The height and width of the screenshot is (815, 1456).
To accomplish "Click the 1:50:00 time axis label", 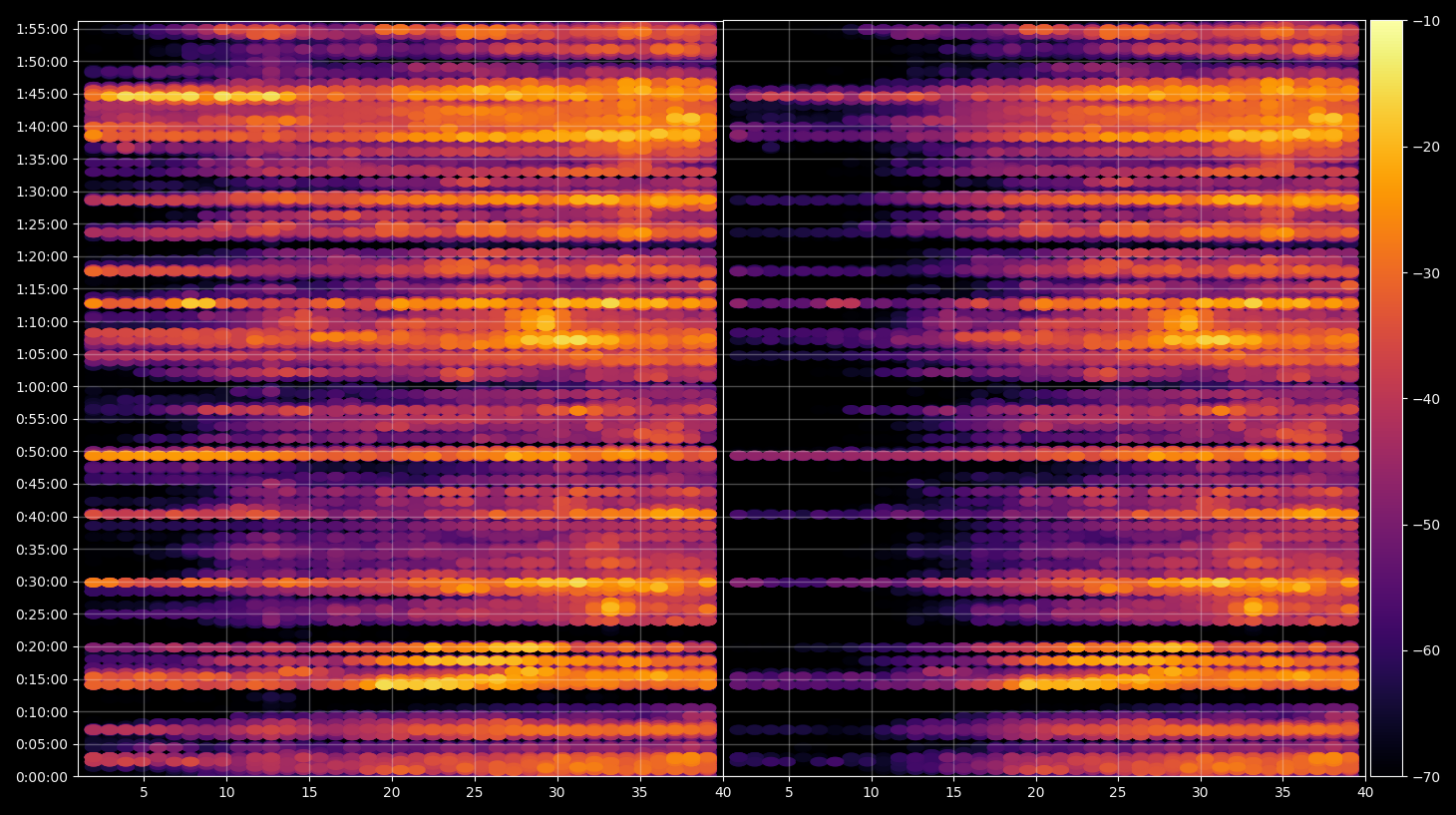I will coord(42,62).
